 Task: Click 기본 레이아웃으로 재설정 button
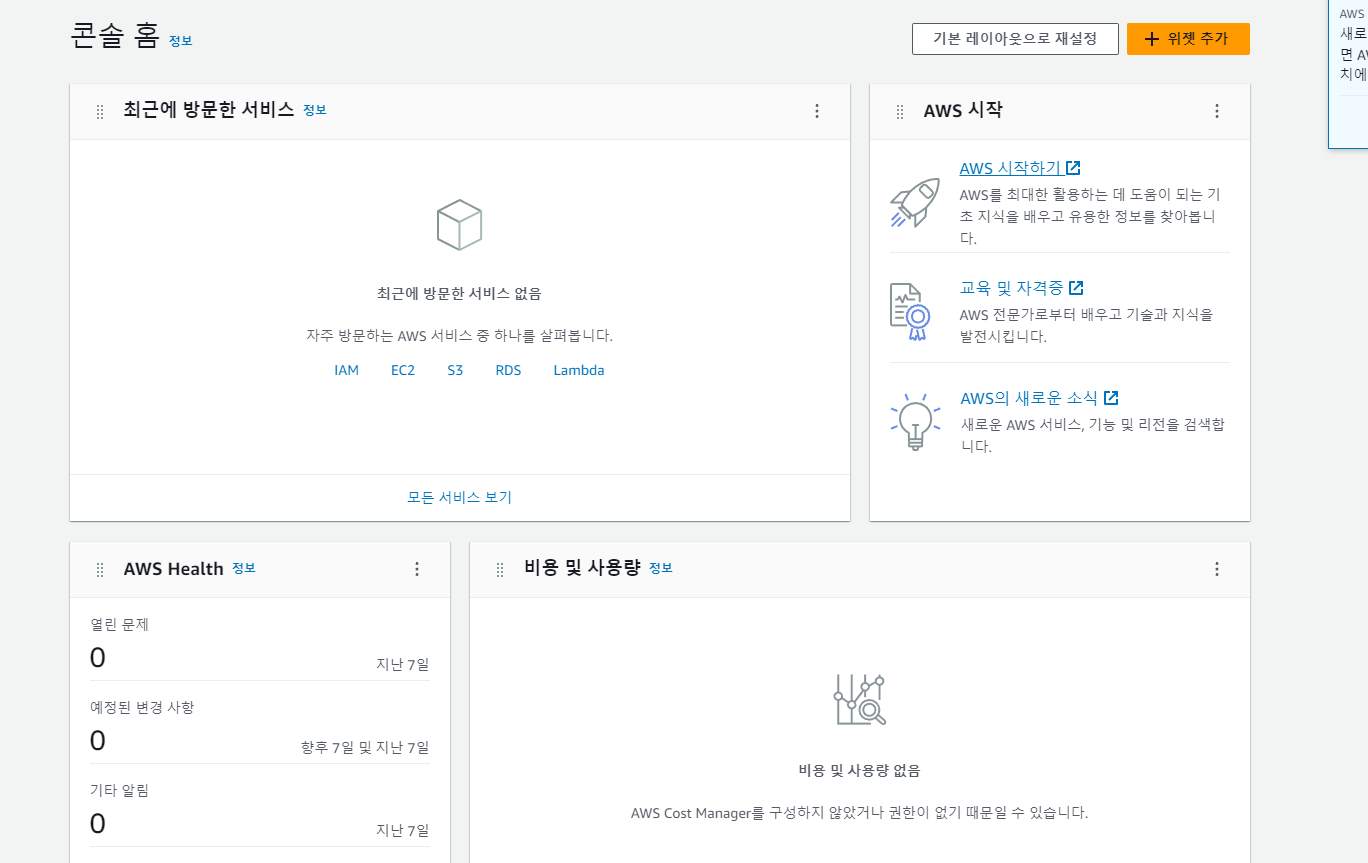point(1015,39)
